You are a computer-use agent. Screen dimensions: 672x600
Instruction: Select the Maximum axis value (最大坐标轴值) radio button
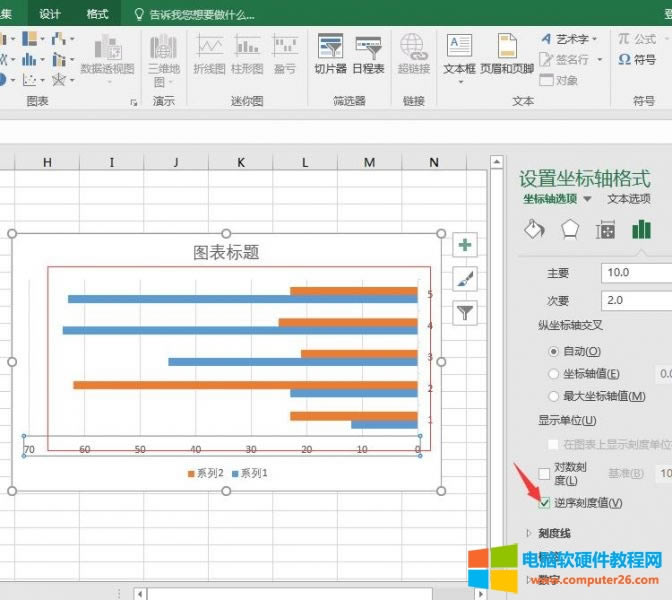pyautogui.click(x=553, y=396)
